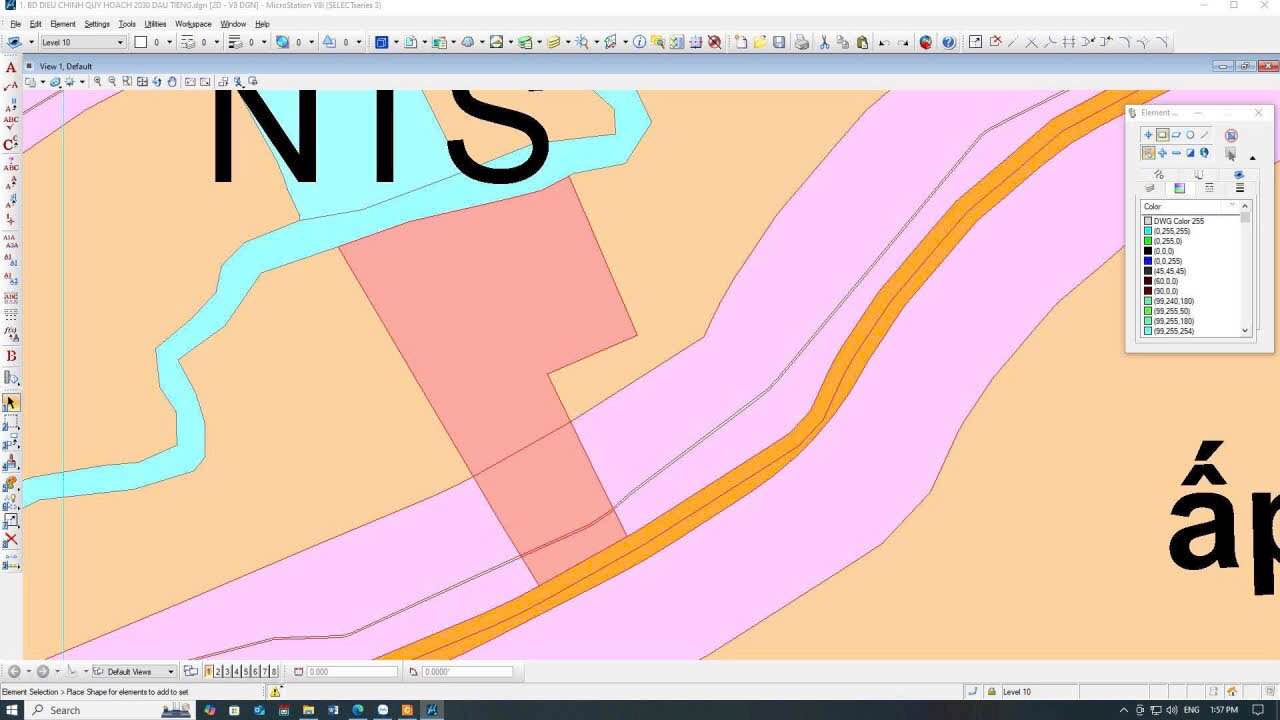The image size is (1280, 720).
Task: Collapse Element Selection extended settings arrow
Action: pos(1252,157)
